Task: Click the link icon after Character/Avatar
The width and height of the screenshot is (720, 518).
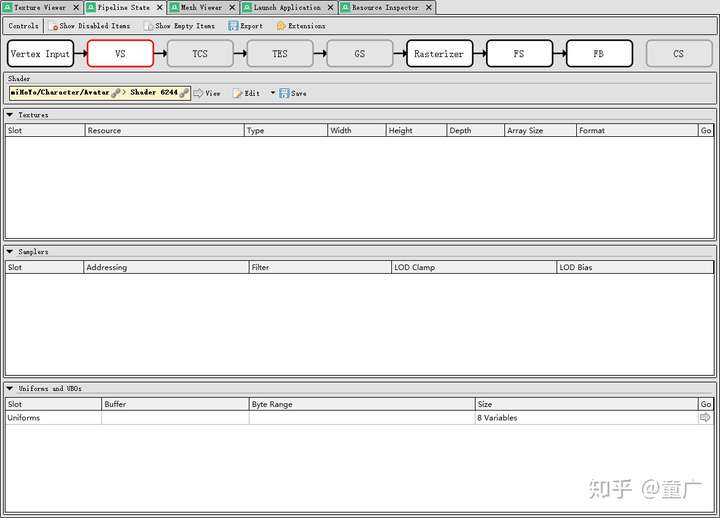Action: click(x=116, y=93)
